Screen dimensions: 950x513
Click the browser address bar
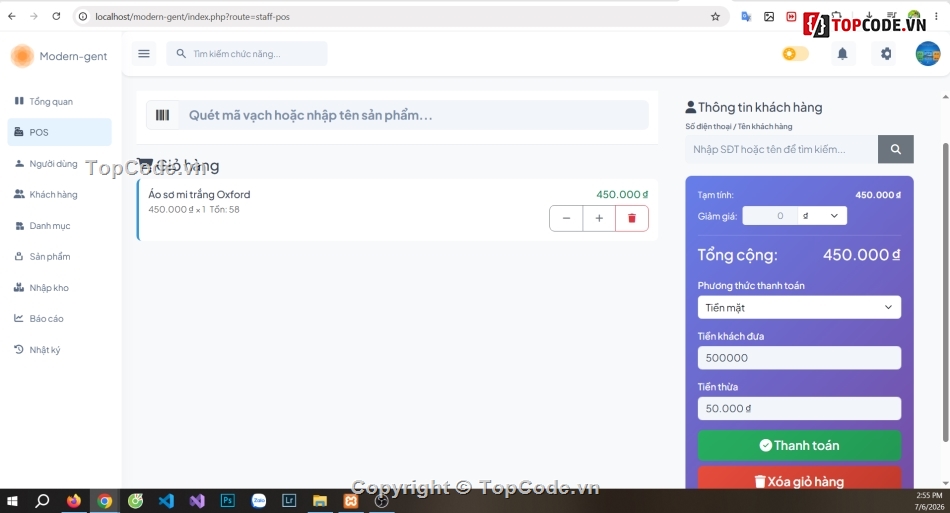pyautogui.click(x=400, y=16)
